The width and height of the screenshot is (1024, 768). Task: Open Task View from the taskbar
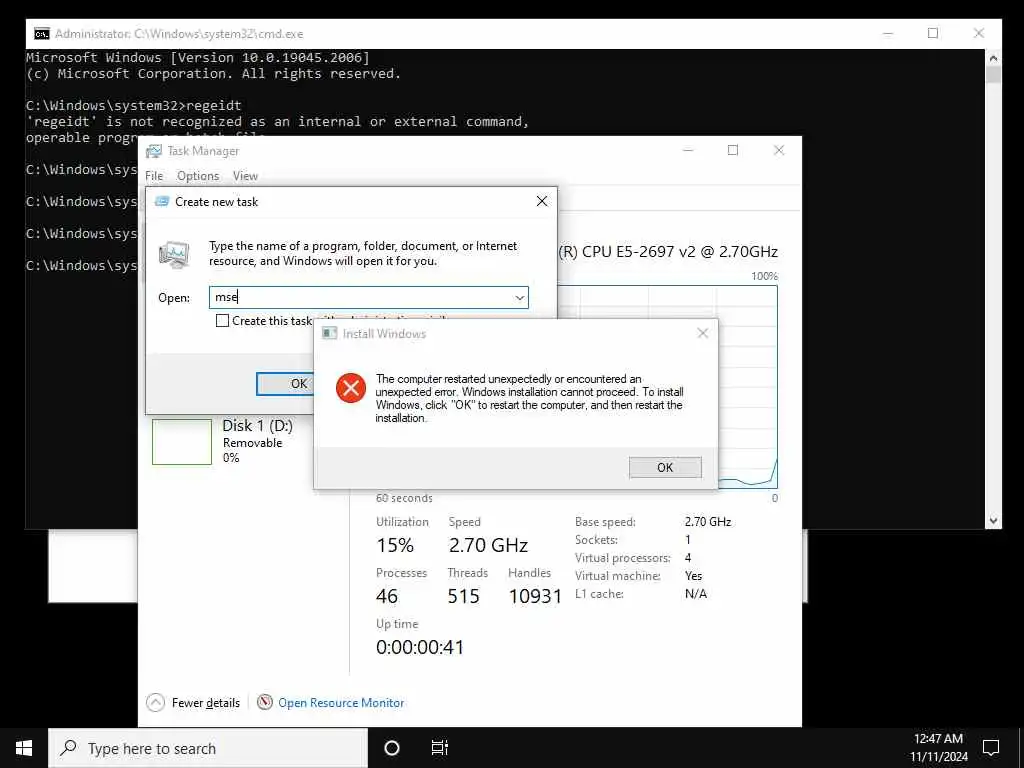(440, 748)
